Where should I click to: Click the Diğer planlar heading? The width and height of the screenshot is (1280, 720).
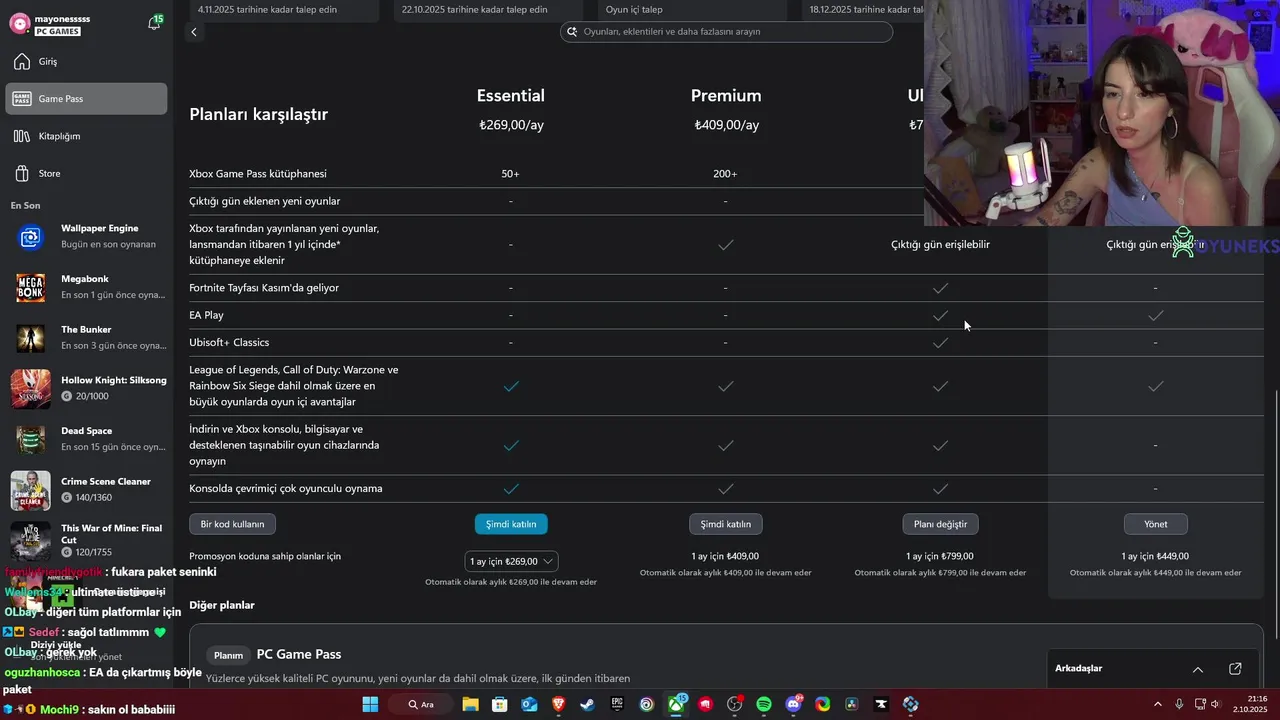[222, 605]
